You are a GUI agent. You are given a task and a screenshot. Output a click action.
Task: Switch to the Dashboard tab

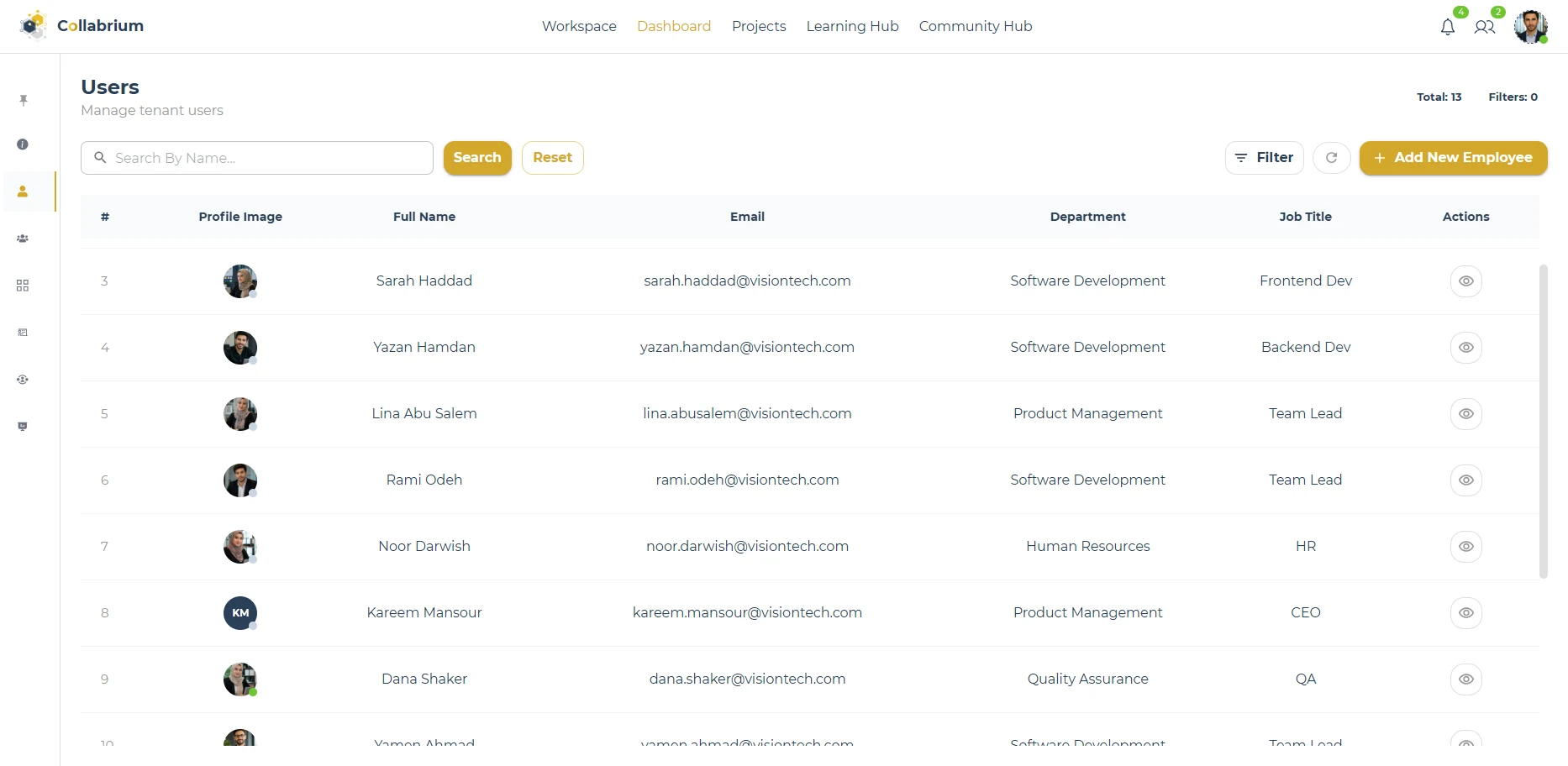tap(674, 26)
